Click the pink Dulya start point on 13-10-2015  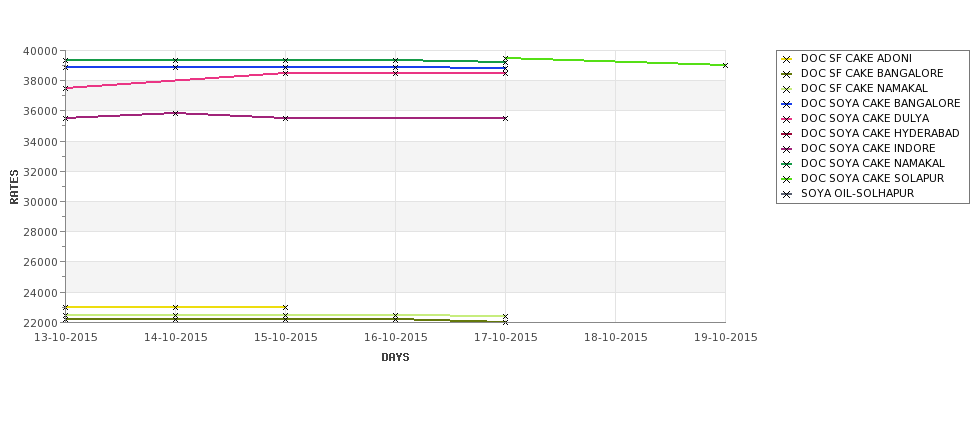[x=65, y=89]
